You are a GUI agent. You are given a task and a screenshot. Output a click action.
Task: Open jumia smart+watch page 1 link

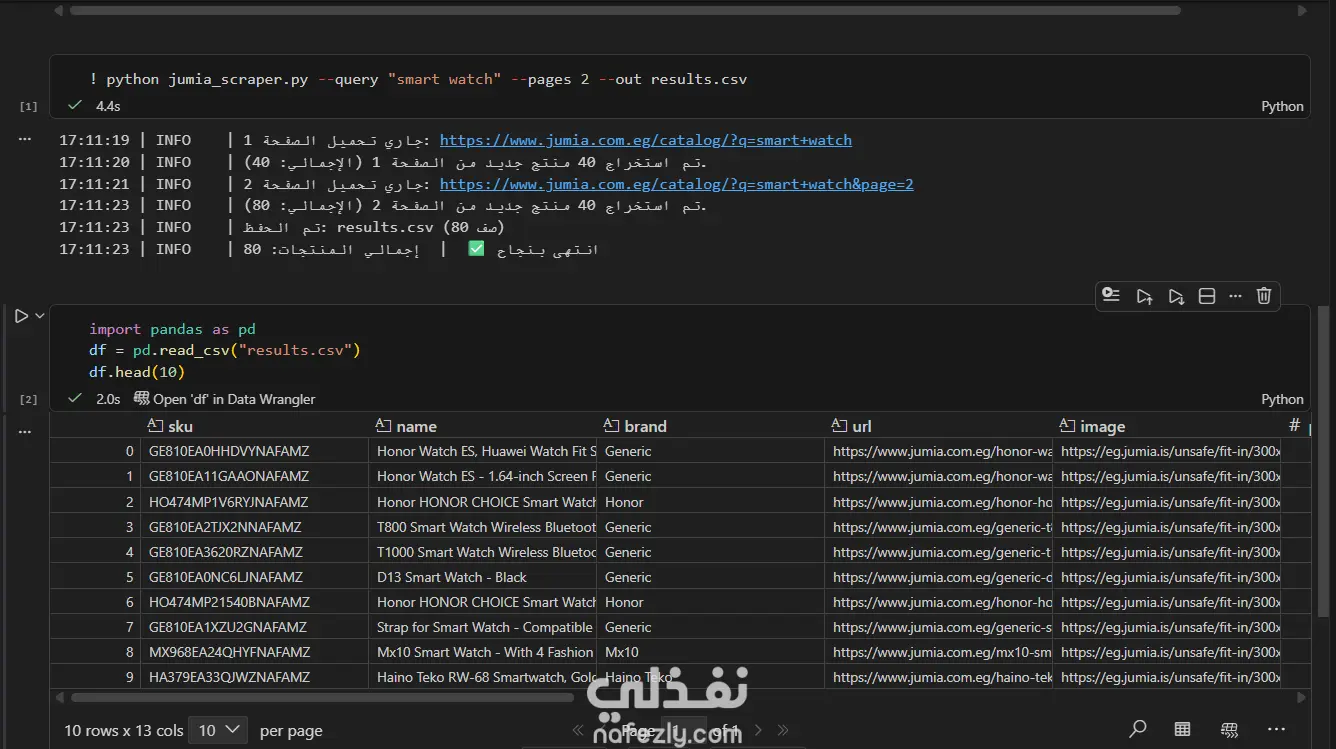point(646,140)
